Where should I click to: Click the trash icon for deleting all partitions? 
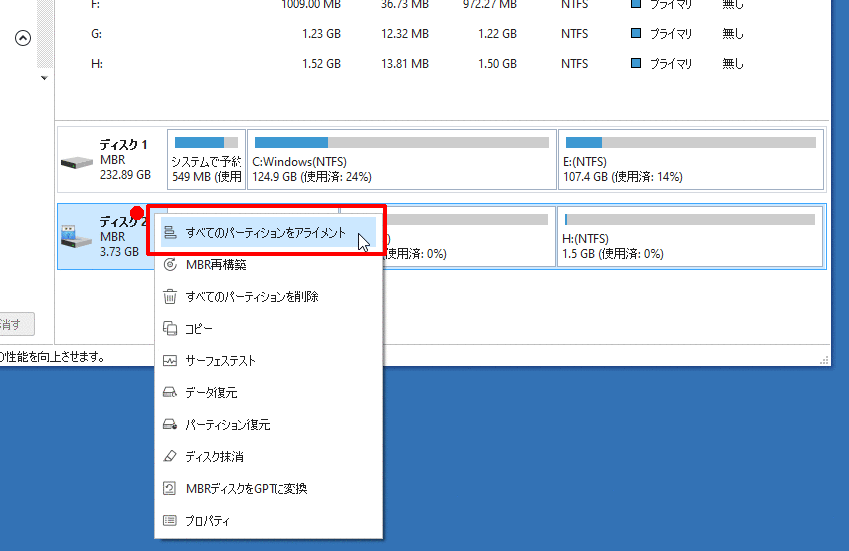[x=170, y=297]
